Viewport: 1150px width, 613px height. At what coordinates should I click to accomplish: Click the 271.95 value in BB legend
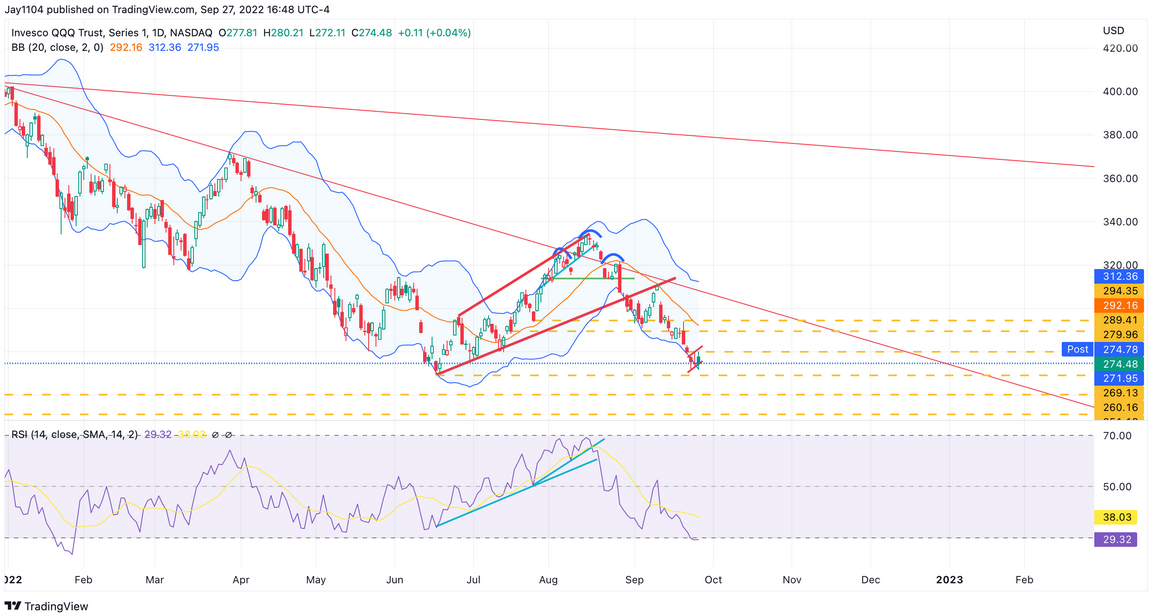[202, 48]
